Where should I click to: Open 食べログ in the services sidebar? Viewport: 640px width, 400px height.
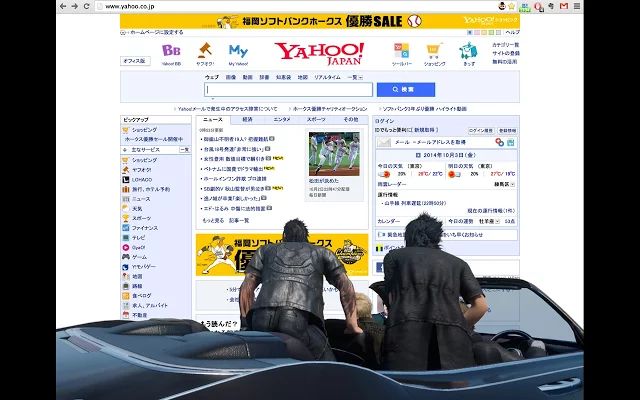click(142, 296)
